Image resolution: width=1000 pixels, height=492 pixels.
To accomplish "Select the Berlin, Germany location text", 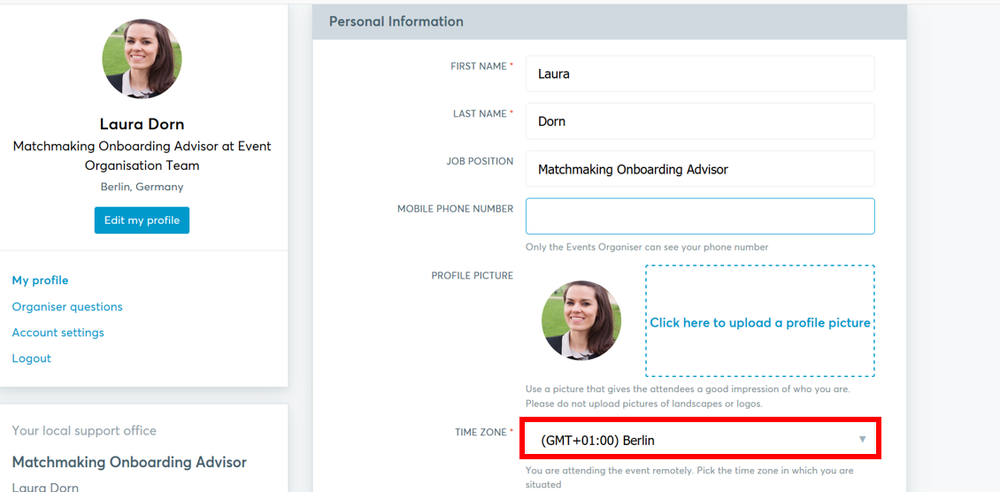I will pos(142,187).
